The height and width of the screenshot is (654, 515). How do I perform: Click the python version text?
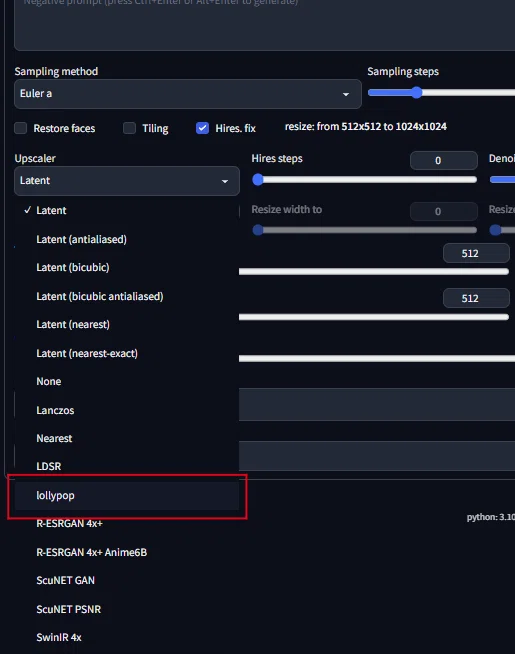[491, 517]
